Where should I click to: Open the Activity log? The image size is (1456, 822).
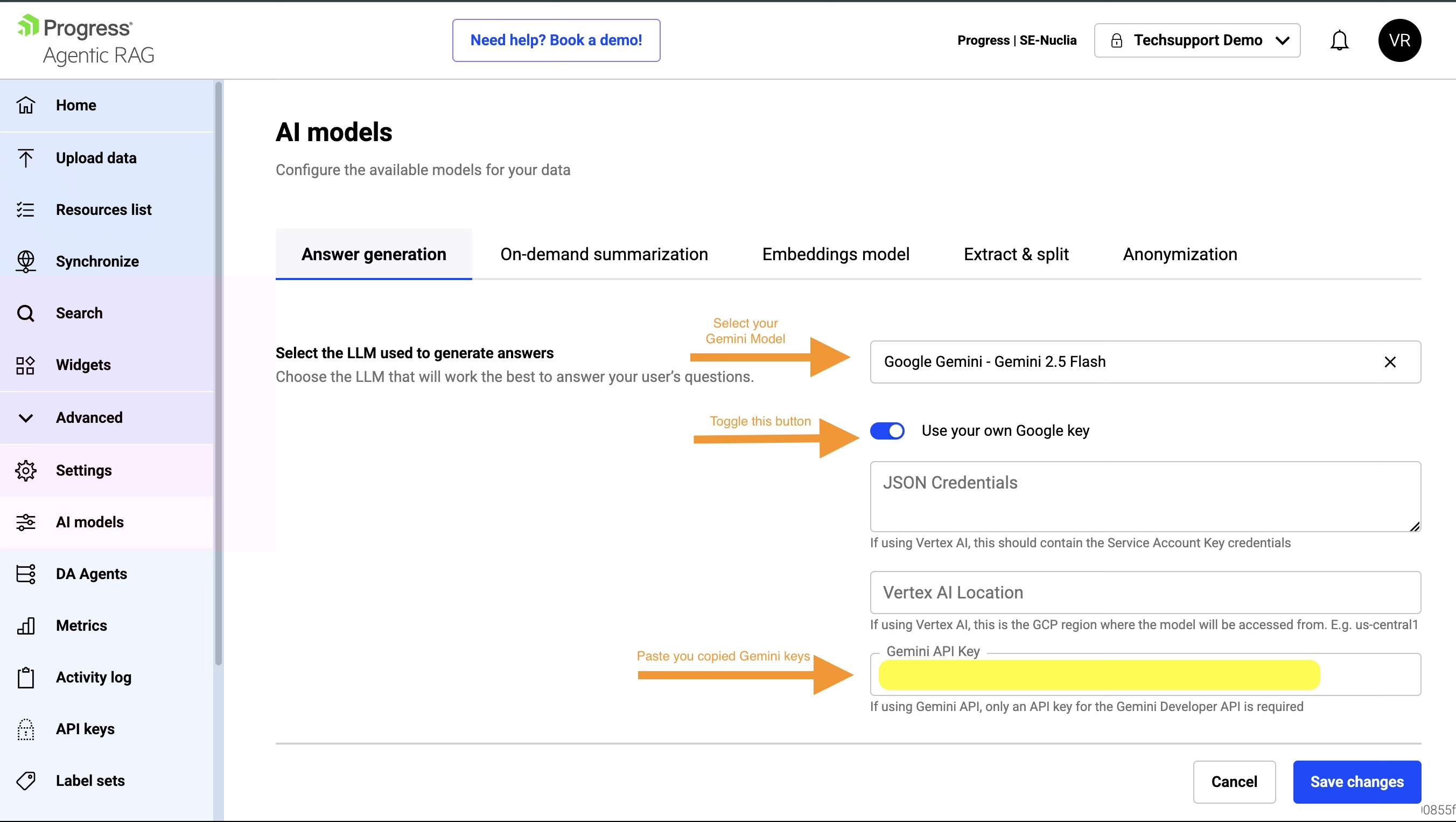pyautogui.click(x=93, y=677)
